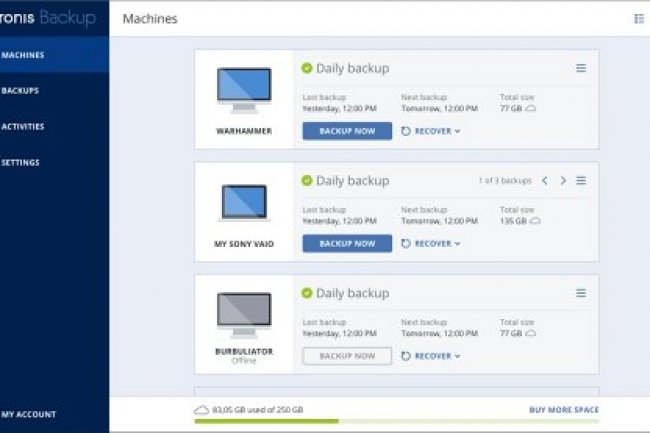
Task: Click the Acronis Backup logo
Action: pos(48,18)
